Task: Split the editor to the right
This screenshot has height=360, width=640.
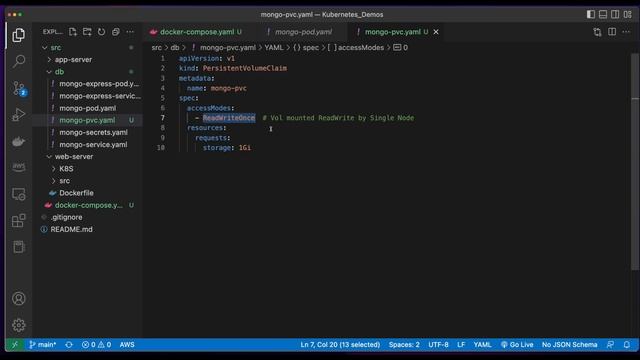Action: [x=612, y=32]
